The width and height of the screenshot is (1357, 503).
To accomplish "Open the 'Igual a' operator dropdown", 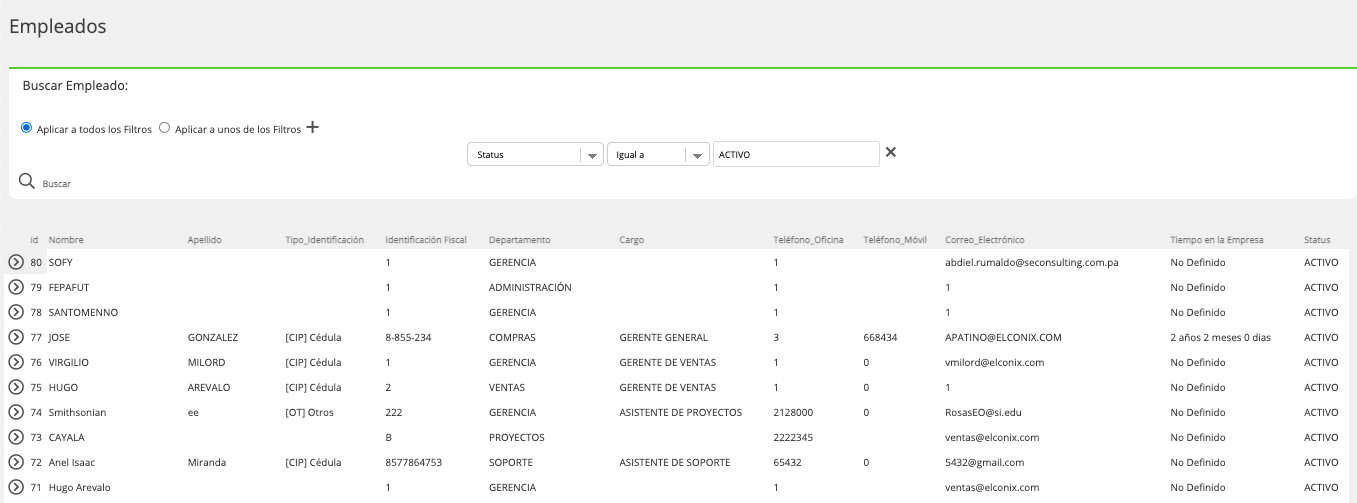I will pyautogui.click(x=659, y=155).
